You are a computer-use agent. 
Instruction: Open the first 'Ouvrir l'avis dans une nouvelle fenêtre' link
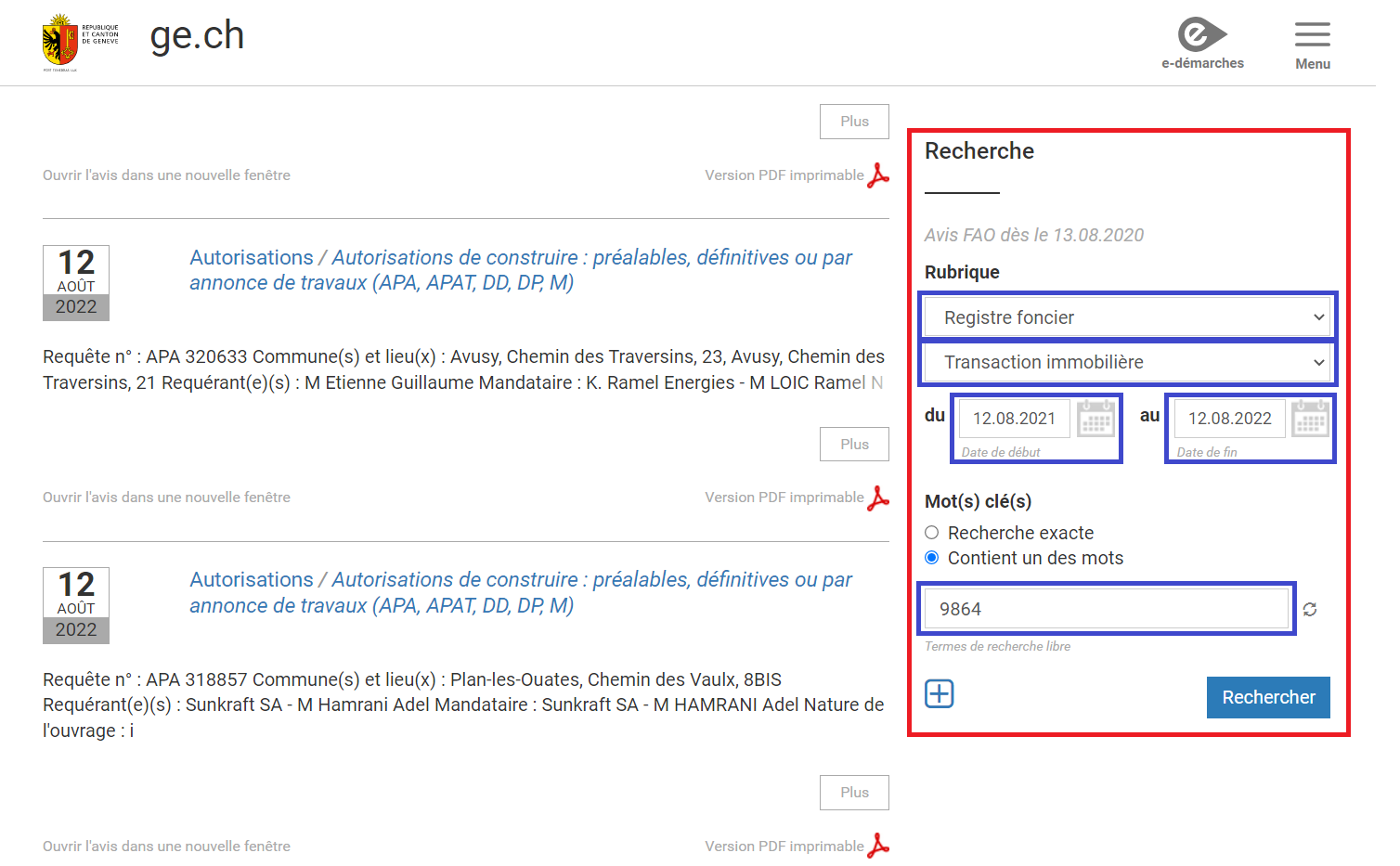[x=166, y=175]
